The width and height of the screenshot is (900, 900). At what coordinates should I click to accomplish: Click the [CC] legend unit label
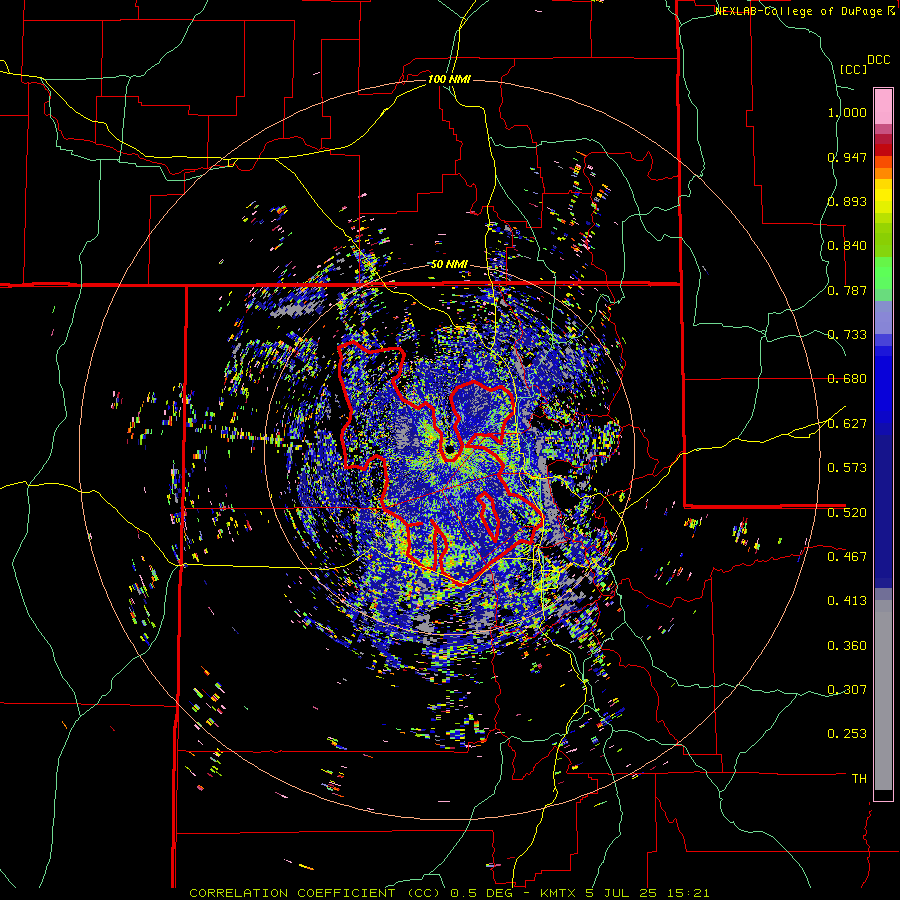pyautogui.click(x=853, y=69)
